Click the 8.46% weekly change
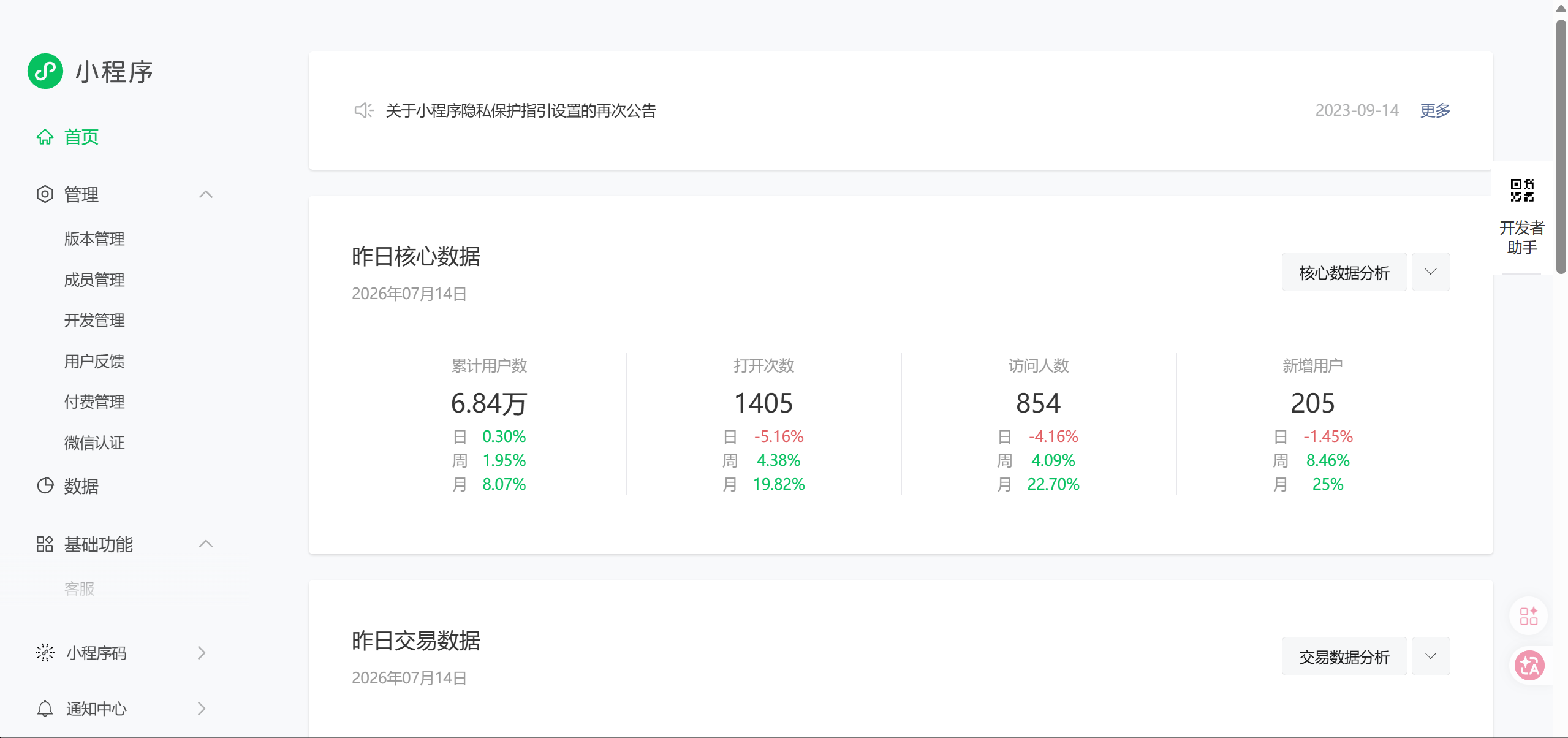1568x738 pixels. coord(1328,460)
